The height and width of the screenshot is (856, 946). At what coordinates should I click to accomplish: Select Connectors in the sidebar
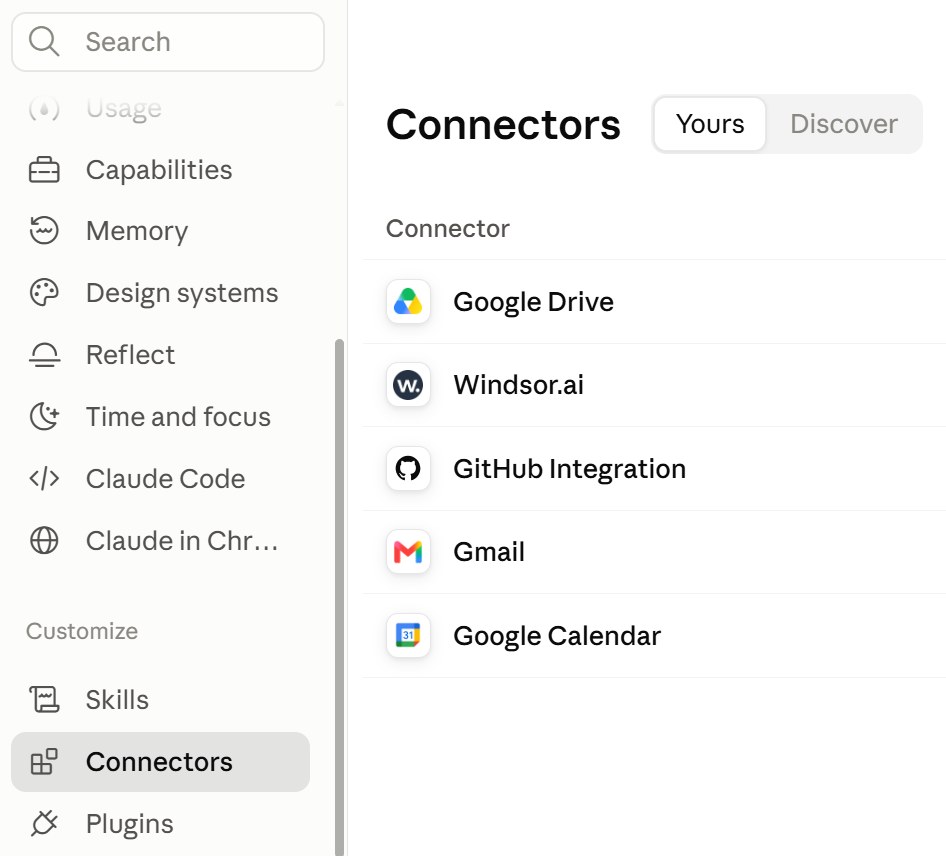coord(160,762)
